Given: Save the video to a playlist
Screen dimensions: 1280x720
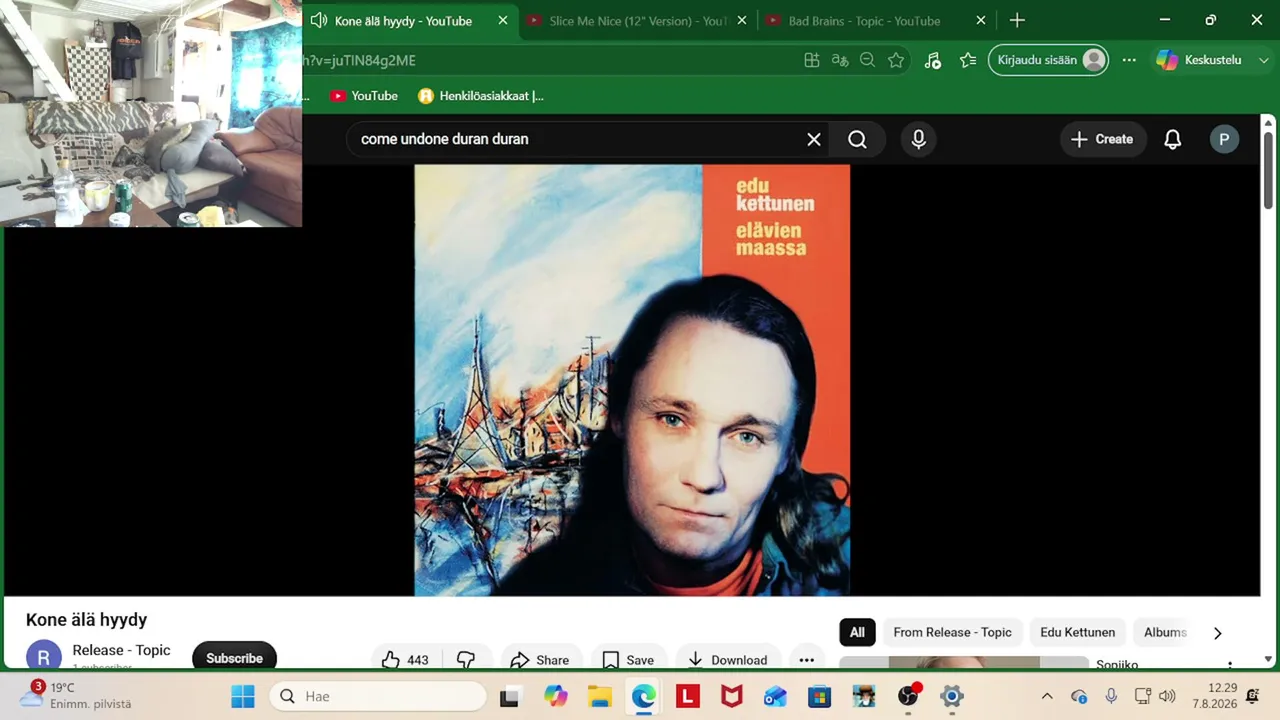Looking at the screenshot, I should (628, 659).
